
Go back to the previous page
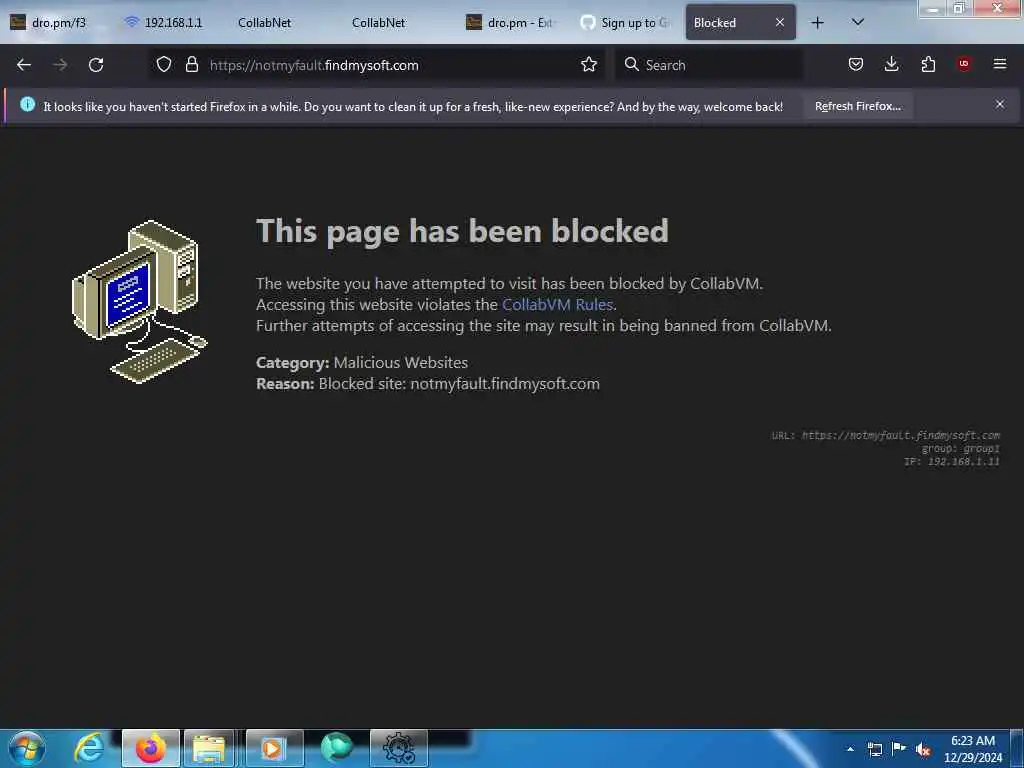tap(24, 65)
